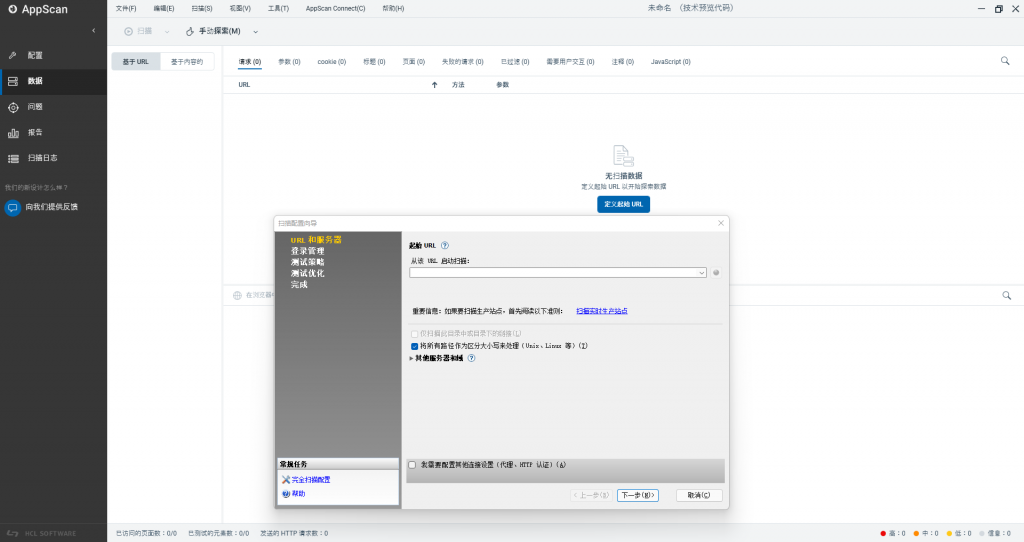Image resolution: width=1024 pixels, height=542 pixels.
Task: Select 完成 step in wizard
Action: [x=299, y=284]
